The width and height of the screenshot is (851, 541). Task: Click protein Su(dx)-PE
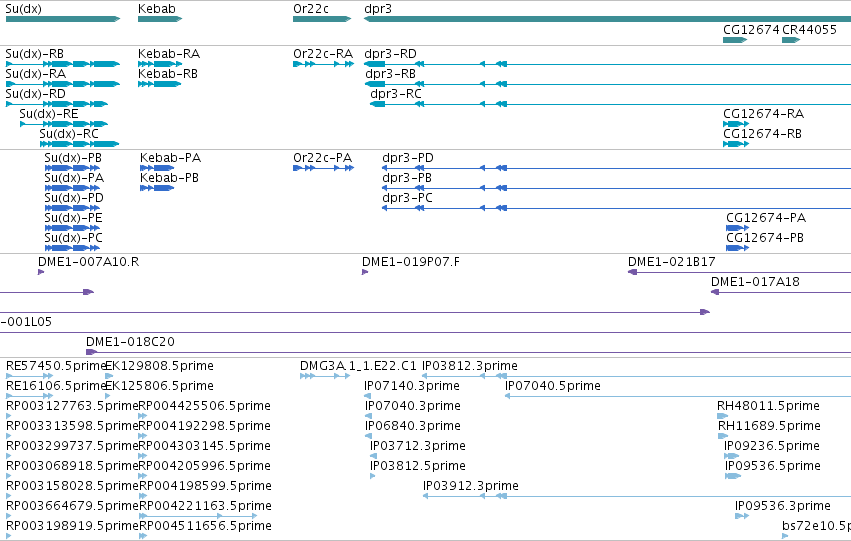[72, 228]
